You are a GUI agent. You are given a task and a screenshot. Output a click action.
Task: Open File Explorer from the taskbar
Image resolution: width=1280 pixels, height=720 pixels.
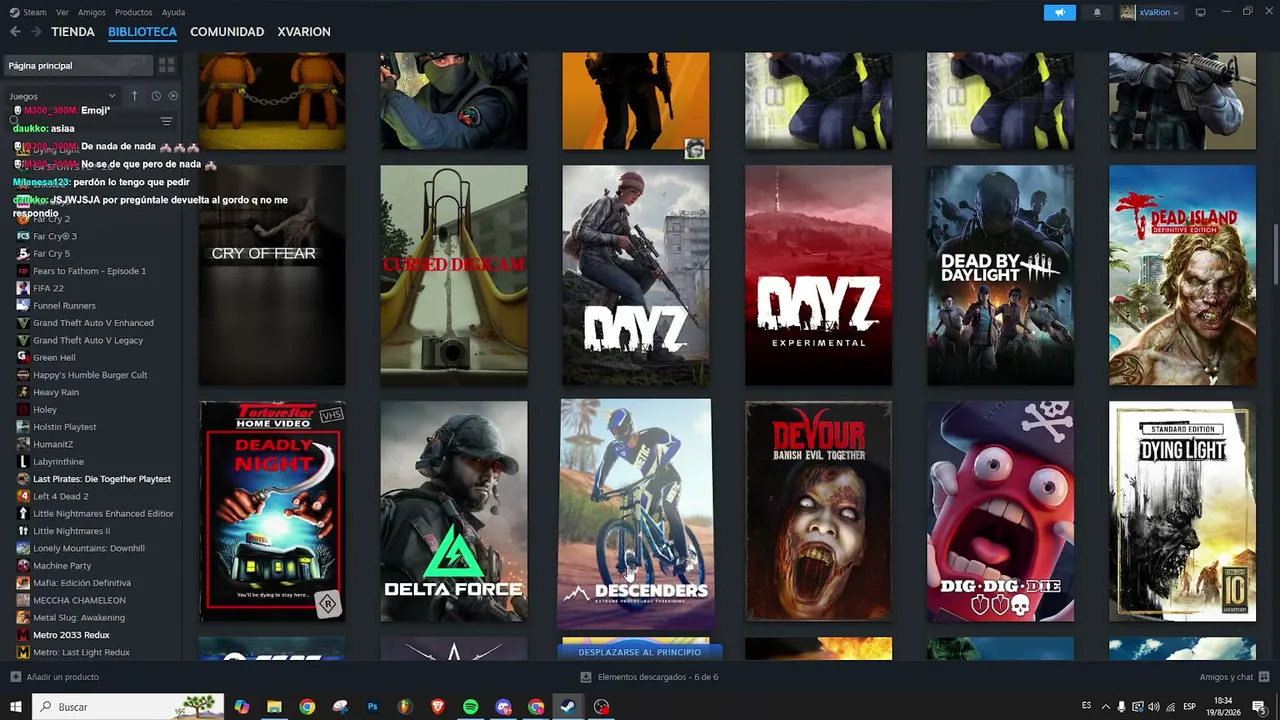point(274,707)
